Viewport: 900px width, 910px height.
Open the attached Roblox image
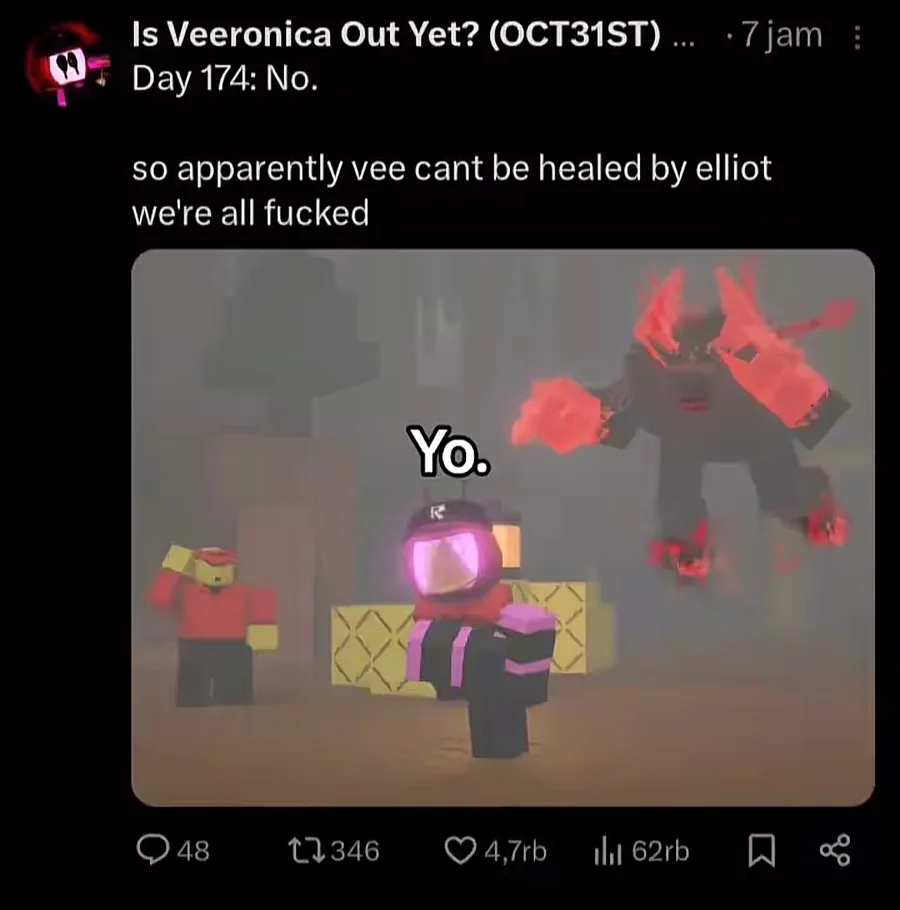503,528
